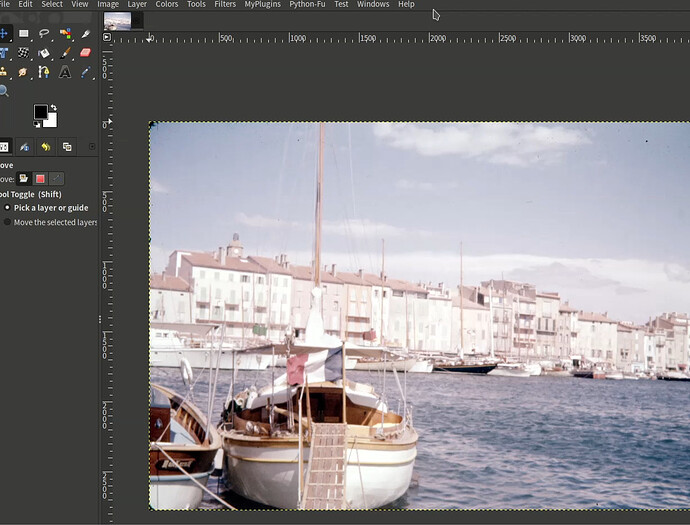Image resolution: width=690 pixels, height=525 pixels.
Task: Select the Paintbrush tool
Action: [x=65, y=53]
